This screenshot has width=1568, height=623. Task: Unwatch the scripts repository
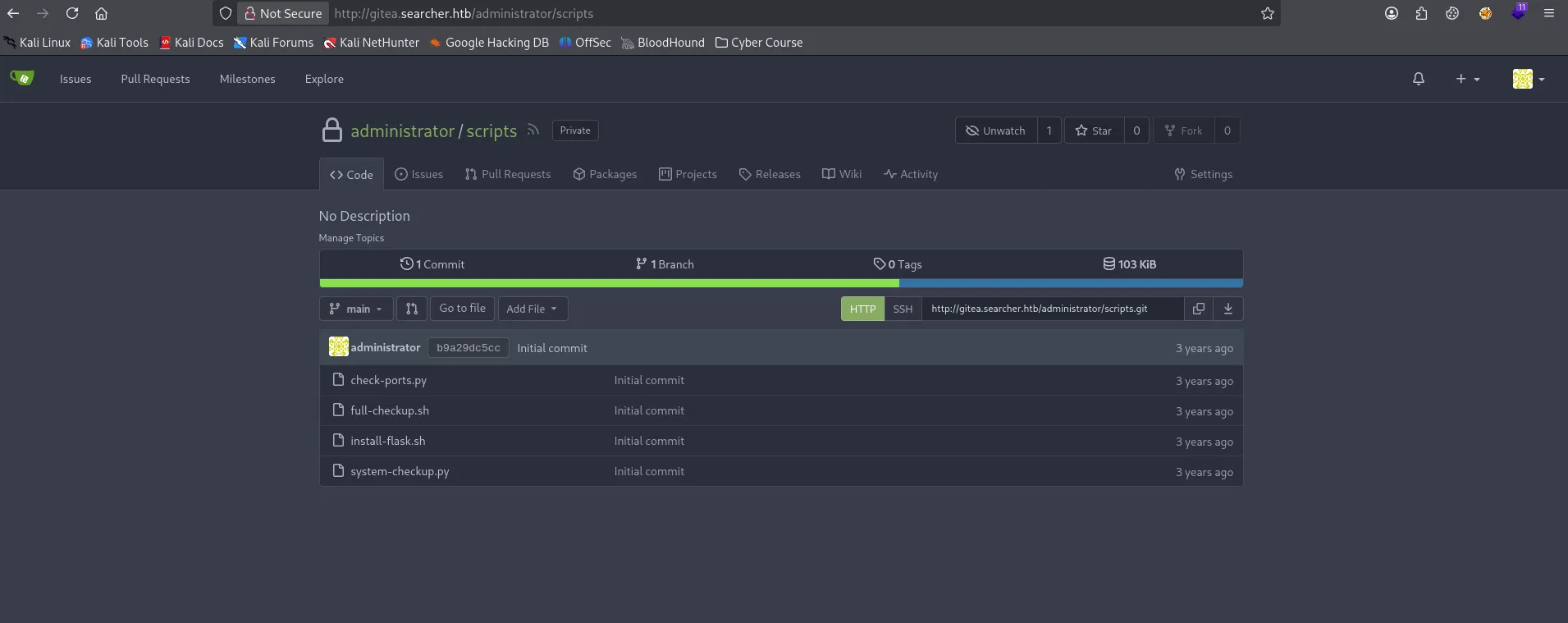(995, 131)
